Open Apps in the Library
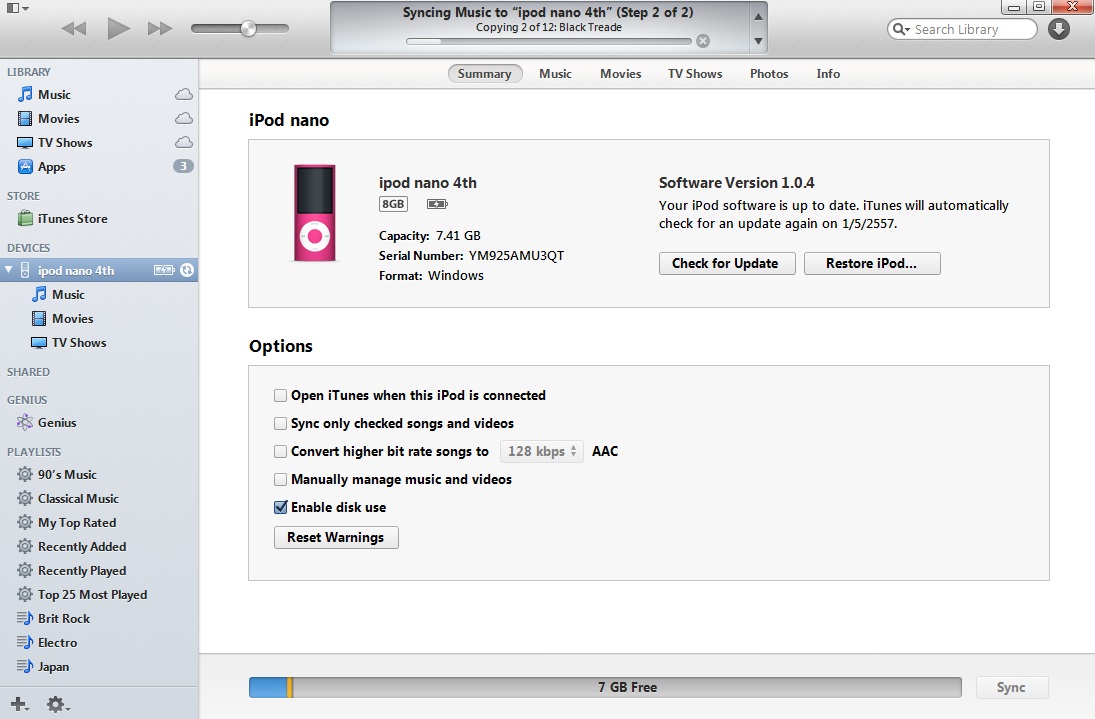Image resolution: width=1095 pixels, height=719 pixels. pyautogui.click(x=51, y=166)
